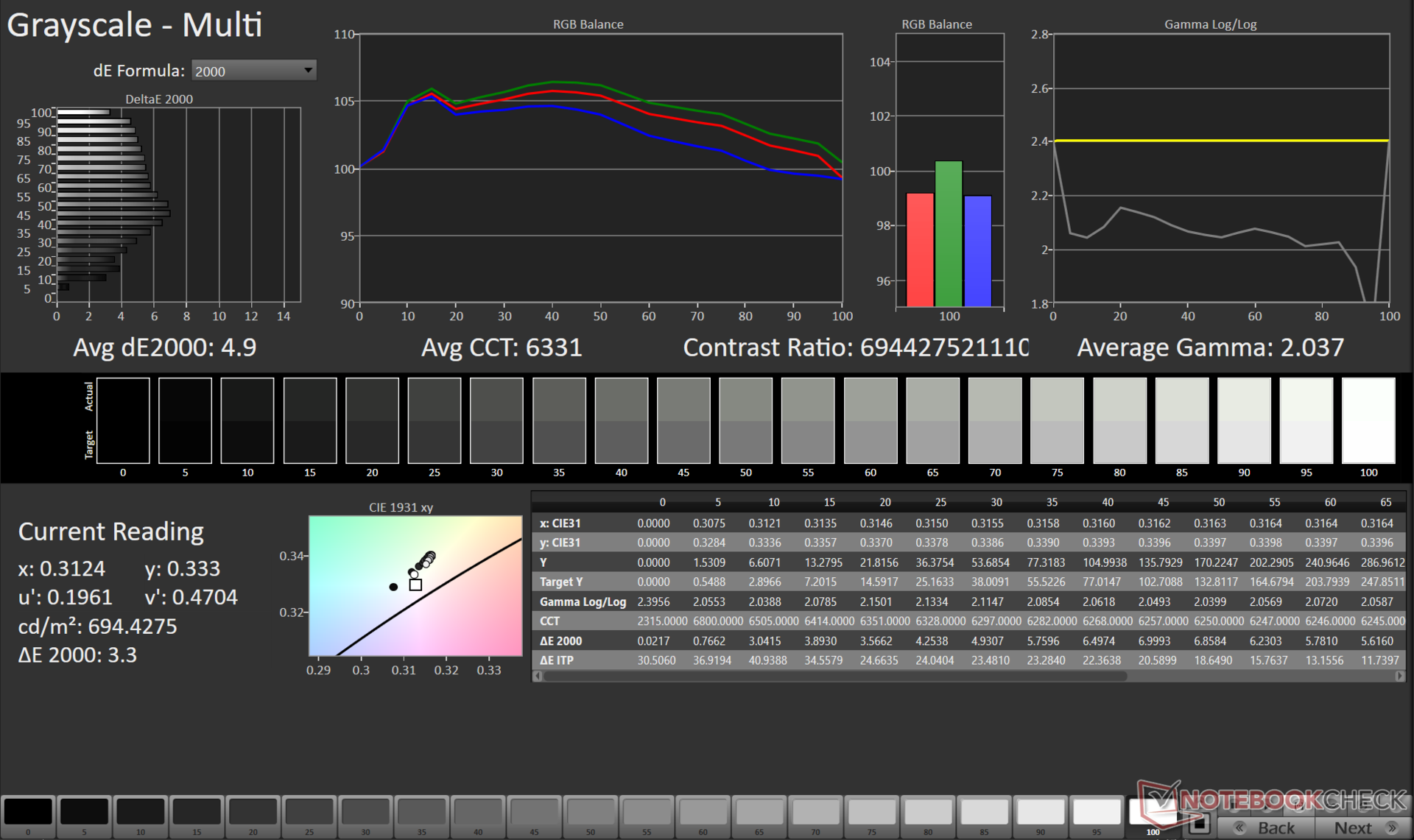
Task: Click the Gamma Log/Log row header in table
Action: [x=582, y=601]
